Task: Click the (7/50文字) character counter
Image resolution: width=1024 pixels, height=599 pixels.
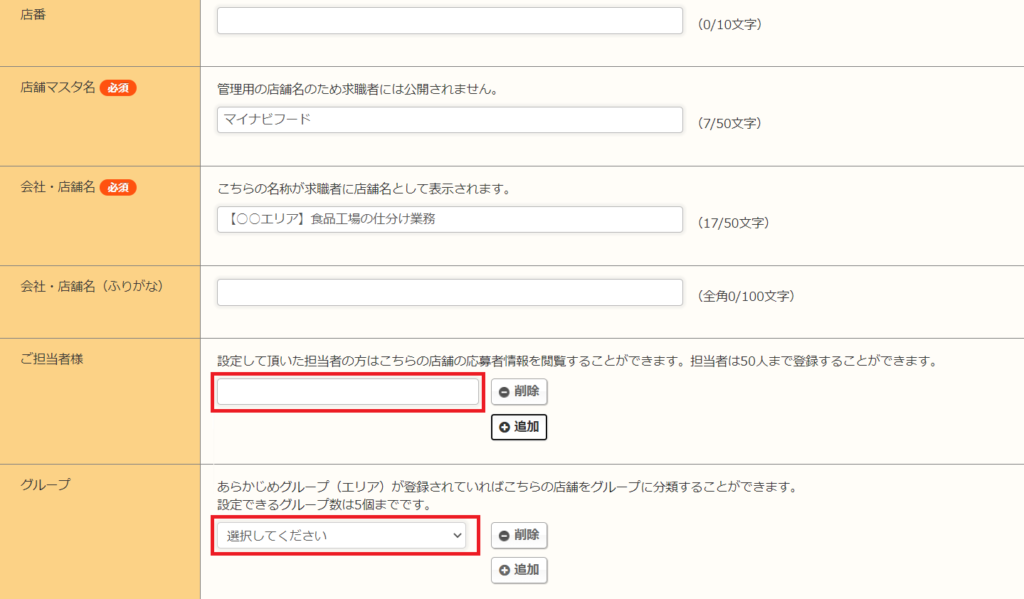Action: (x=729, y=123)
